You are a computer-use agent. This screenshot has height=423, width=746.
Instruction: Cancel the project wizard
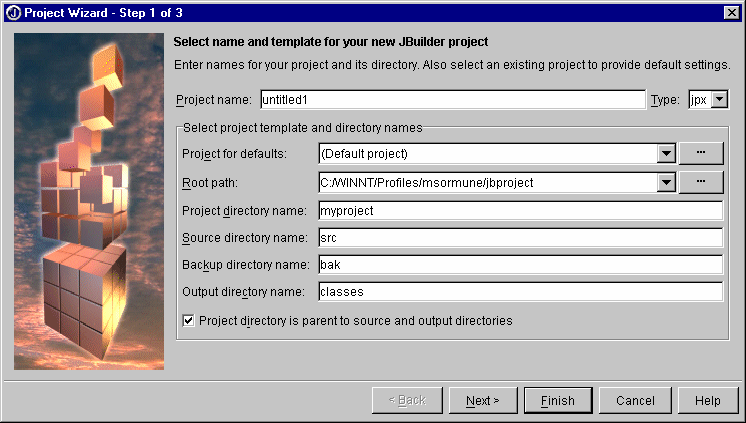click(635, 401)
